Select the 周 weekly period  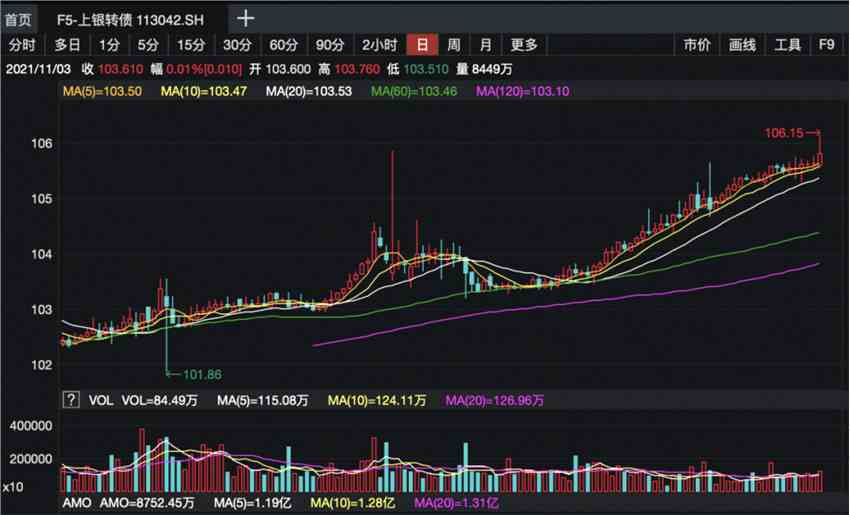(454, 45)
